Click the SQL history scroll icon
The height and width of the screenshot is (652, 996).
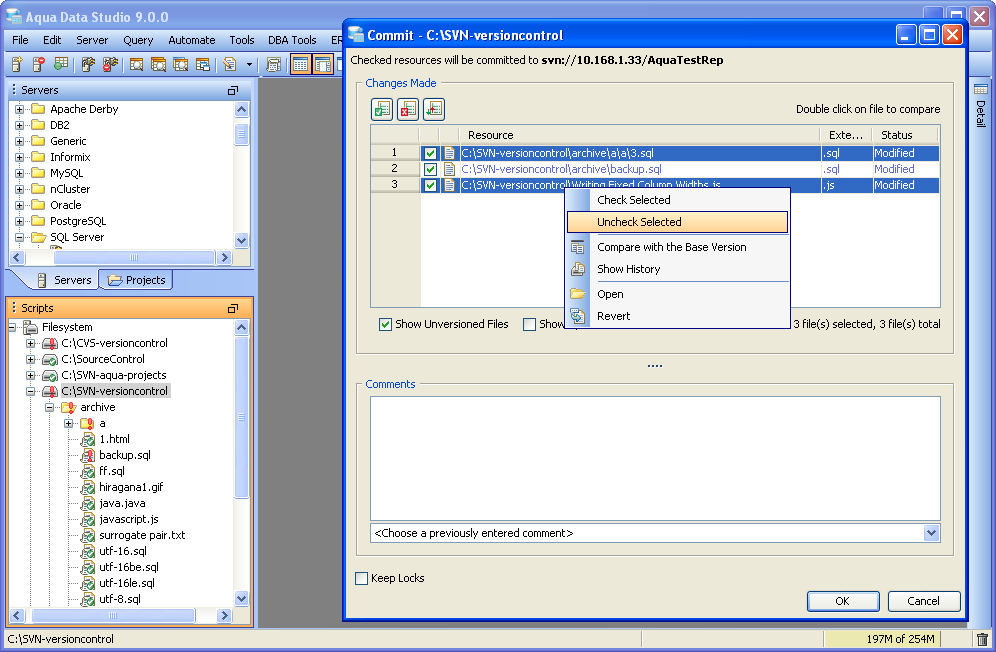click(x=273, y=64)
